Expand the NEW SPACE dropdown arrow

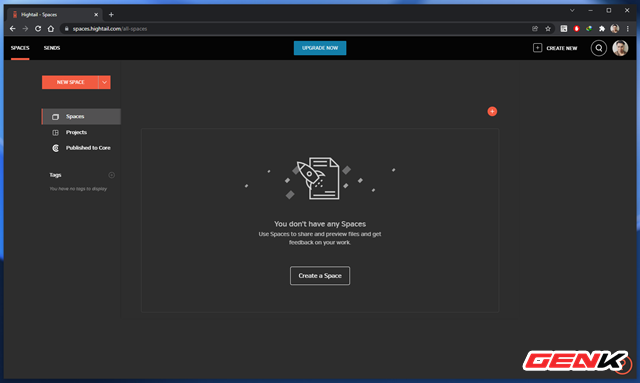point(104,82)
